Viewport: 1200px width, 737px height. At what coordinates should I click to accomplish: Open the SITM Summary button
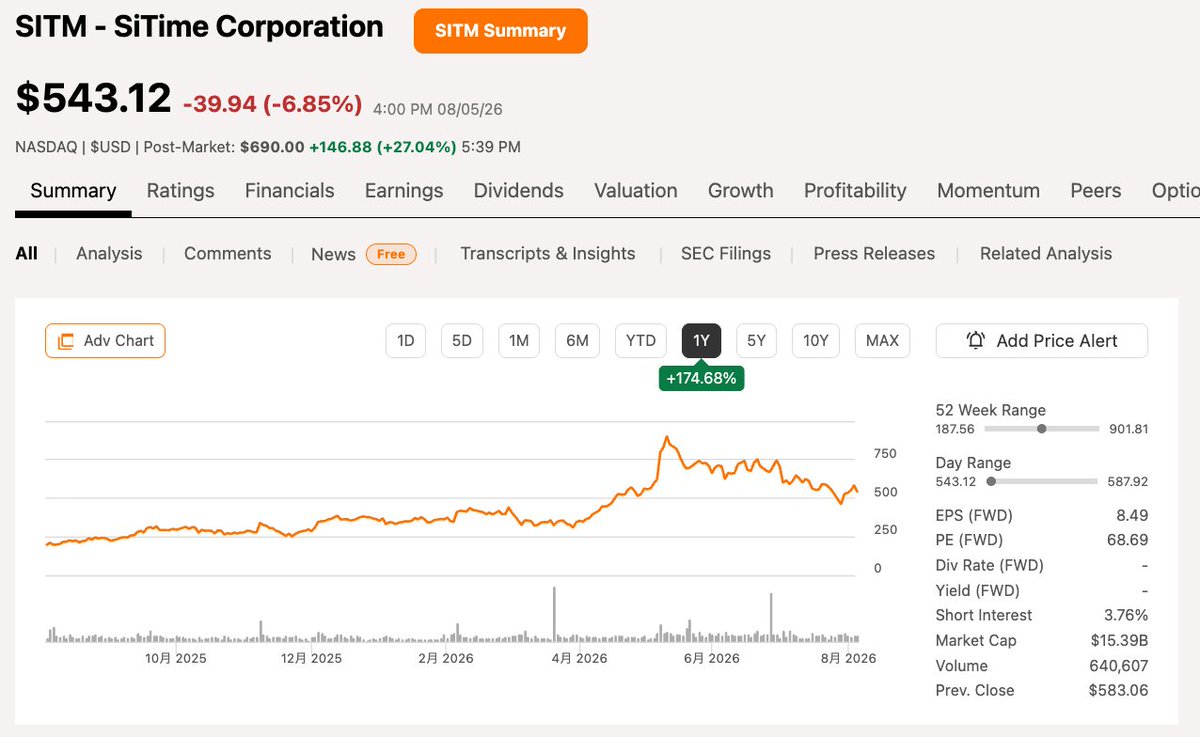501,31
